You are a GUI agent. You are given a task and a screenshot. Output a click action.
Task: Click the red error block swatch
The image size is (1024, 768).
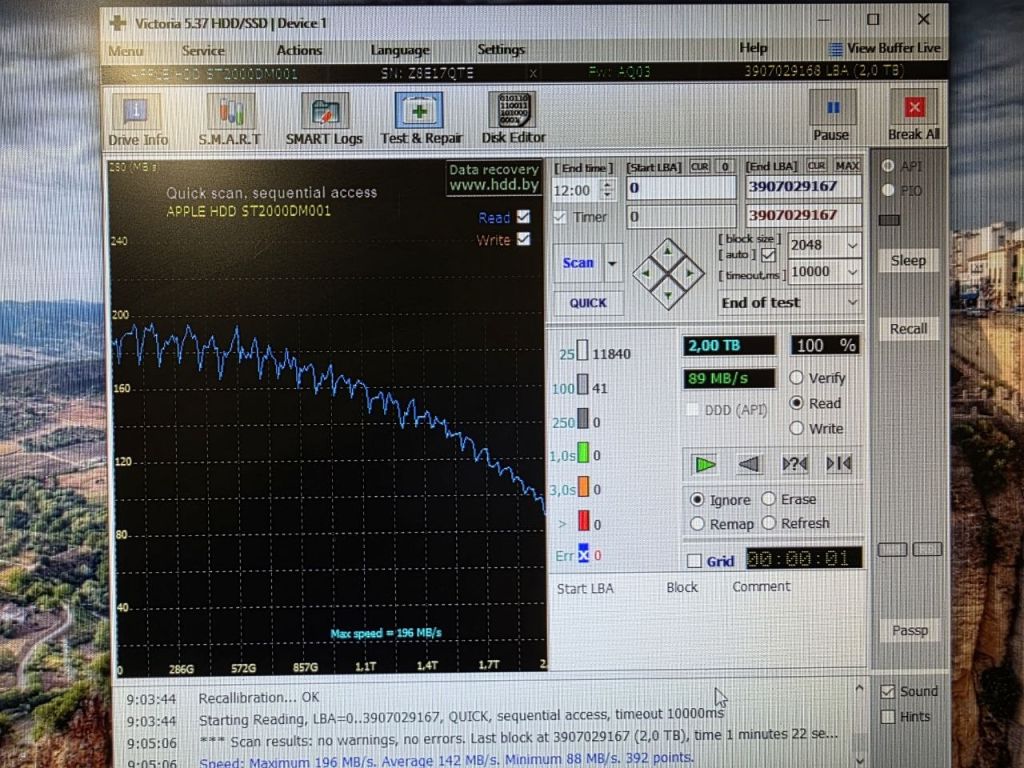[583, 521]
